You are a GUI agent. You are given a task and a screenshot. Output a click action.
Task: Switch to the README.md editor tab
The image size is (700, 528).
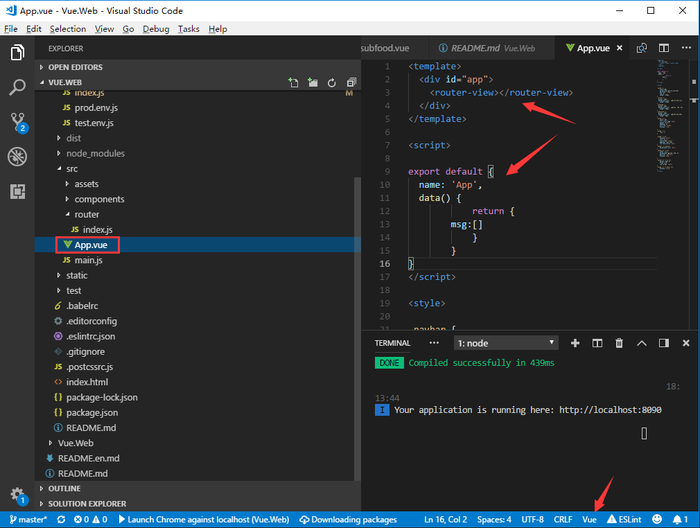coord(491,48)
